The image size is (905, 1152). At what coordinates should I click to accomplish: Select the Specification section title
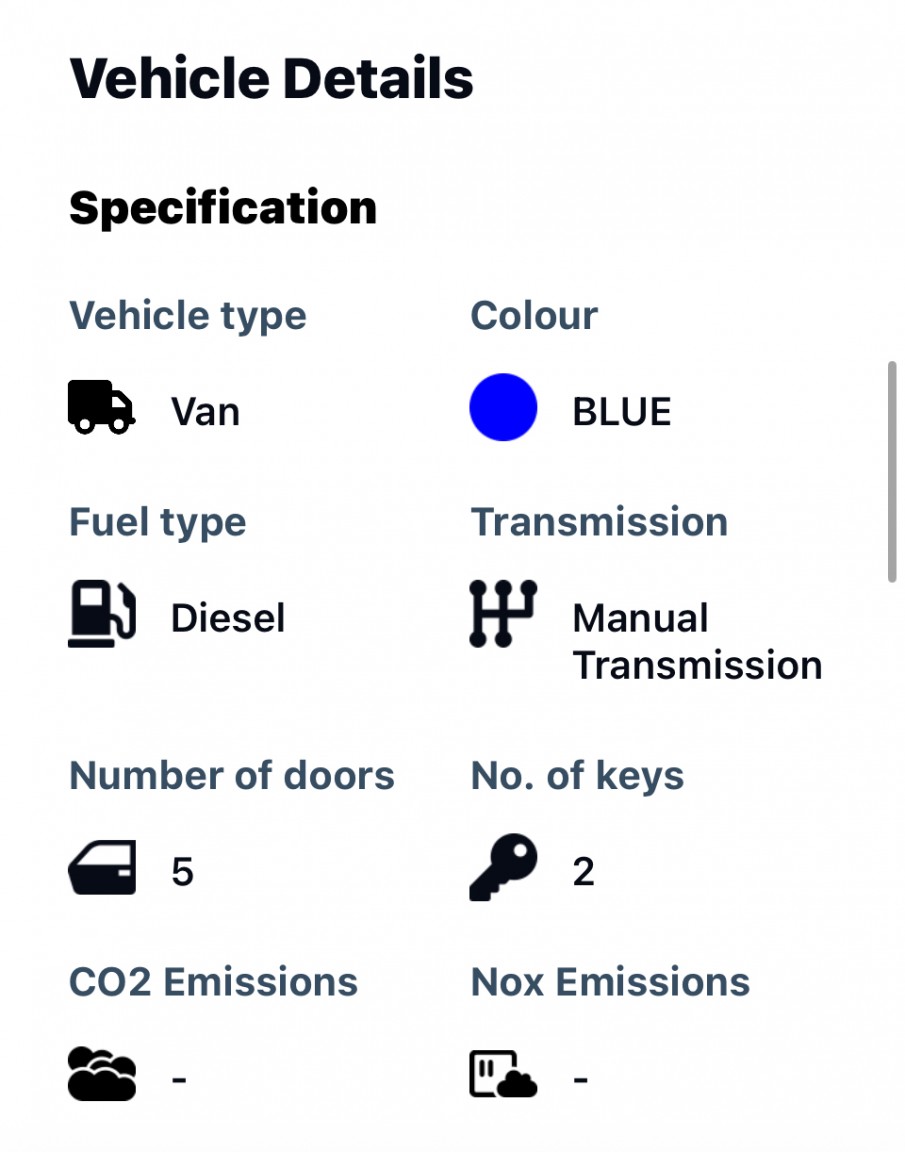pos(222,208)
